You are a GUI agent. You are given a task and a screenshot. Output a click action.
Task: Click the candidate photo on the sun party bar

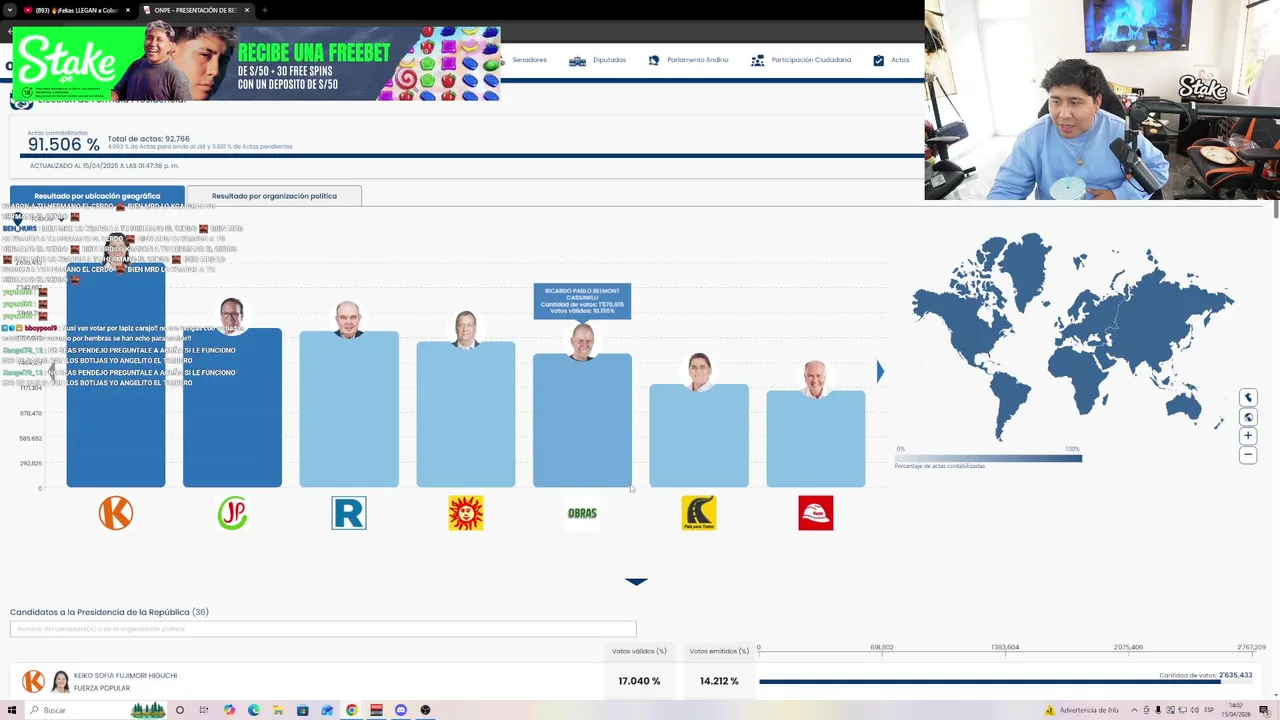coord(466,330)
